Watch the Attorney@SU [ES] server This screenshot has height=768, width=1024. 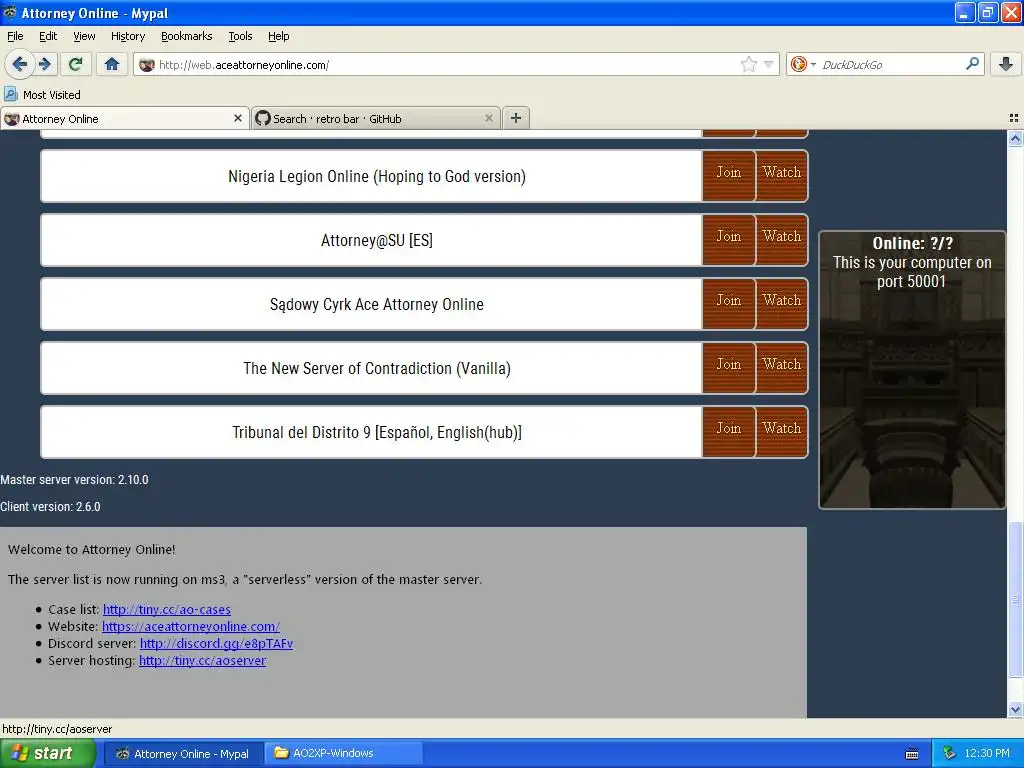[782, 240]
